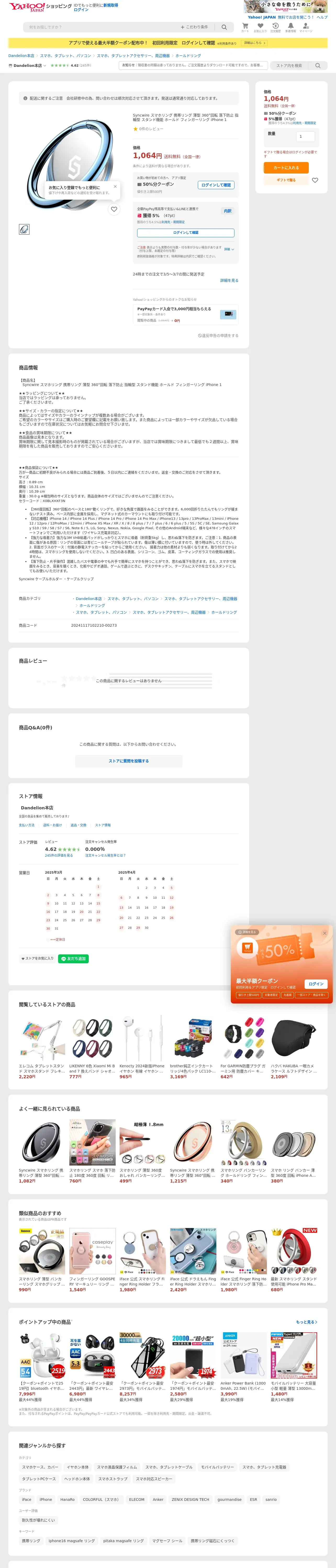The height and width of the screenshot is (1568, 336).
Task: Click ホールドリング breadcrumb at top
Action: 188,55
